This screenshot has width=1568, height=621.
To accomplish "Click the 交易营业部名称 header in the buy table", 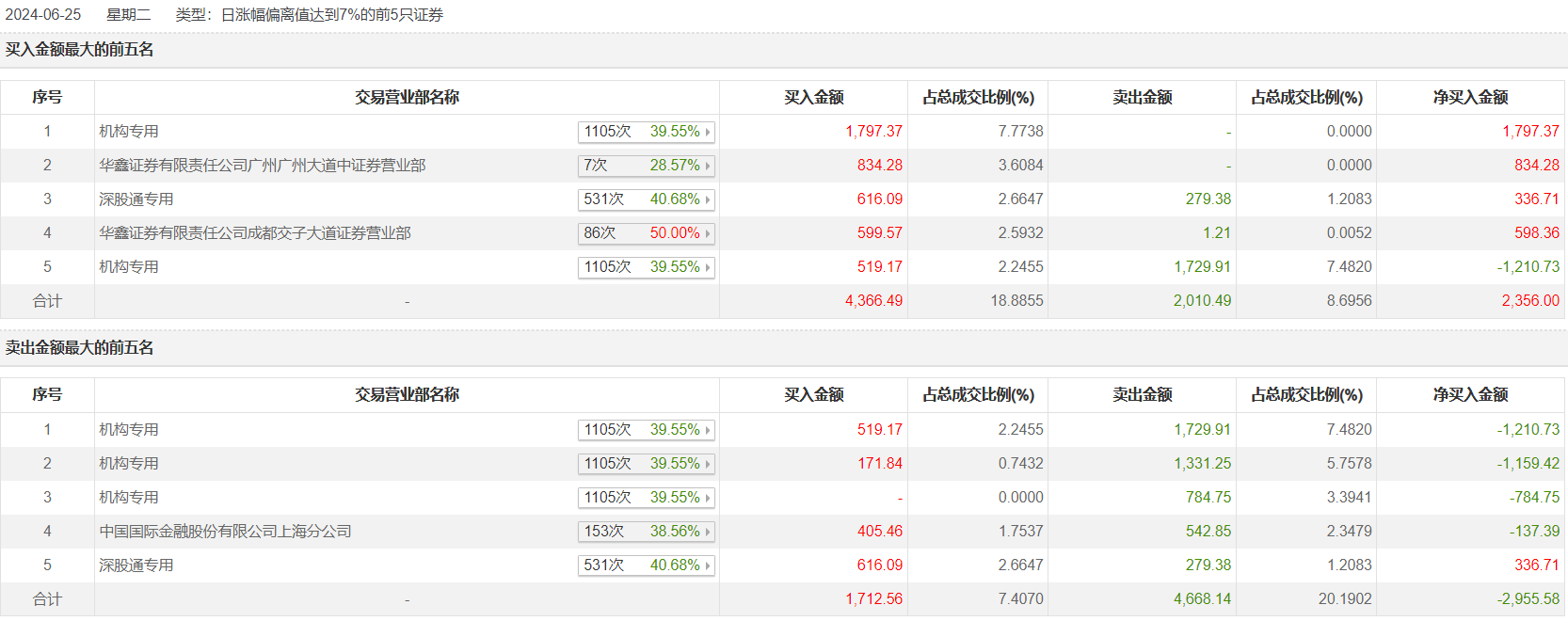I will 407,98.
